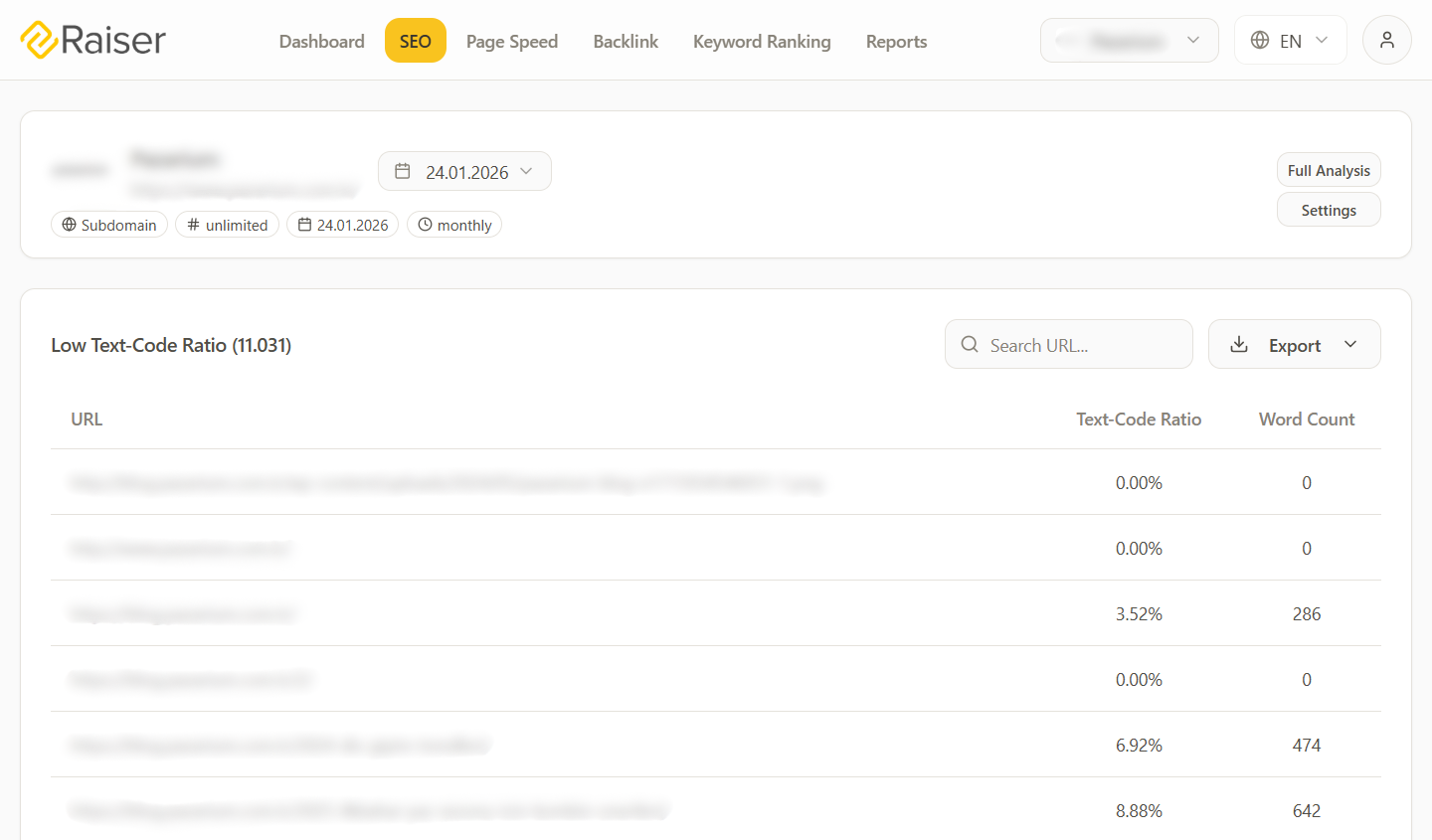Open the Keyword Ranking tab
Screen dimensions: 1432x840
coord(762,42)
